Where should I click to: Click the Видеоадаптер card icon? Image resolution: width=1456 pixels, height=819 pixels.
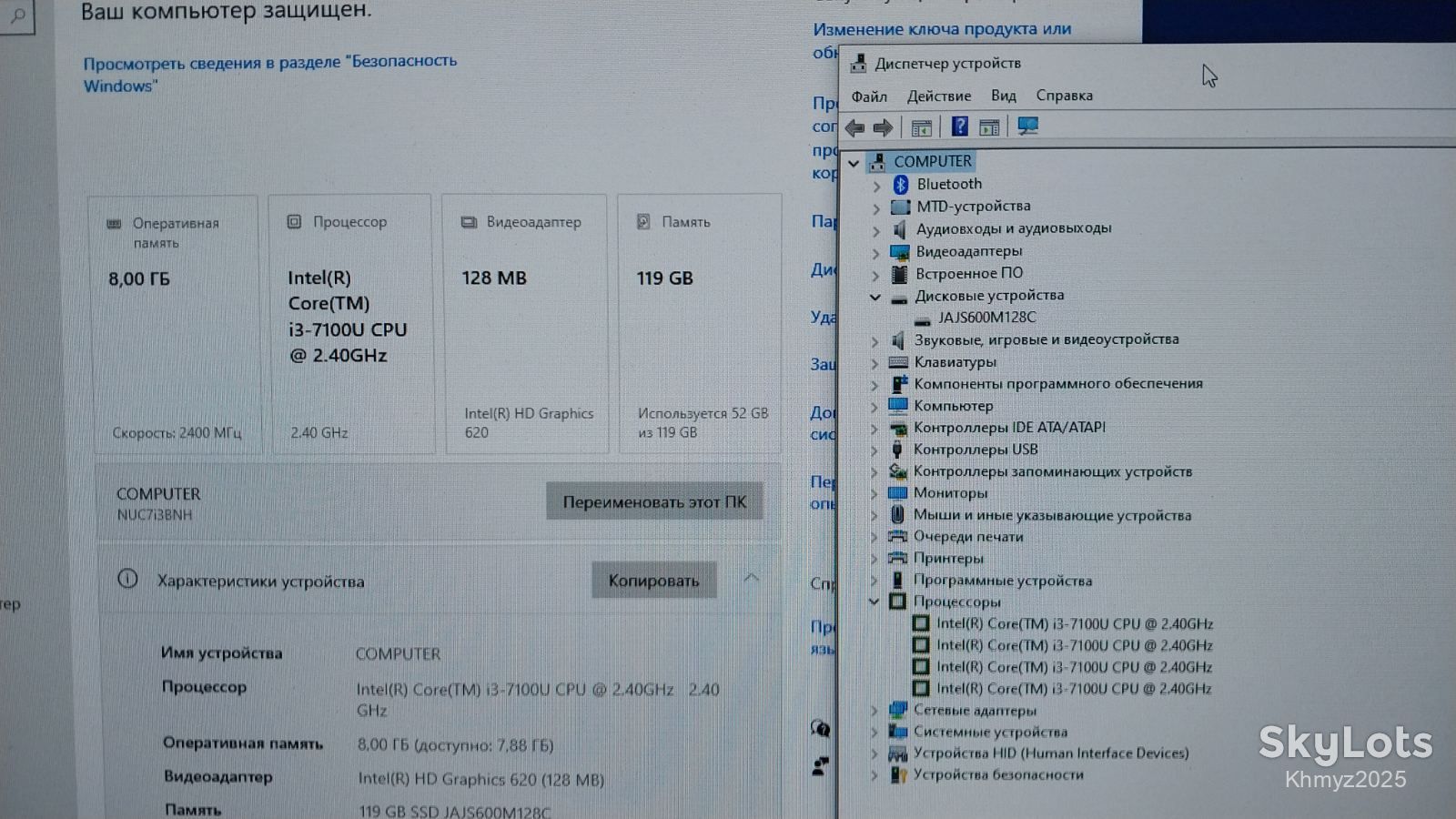tap(469, 222)
